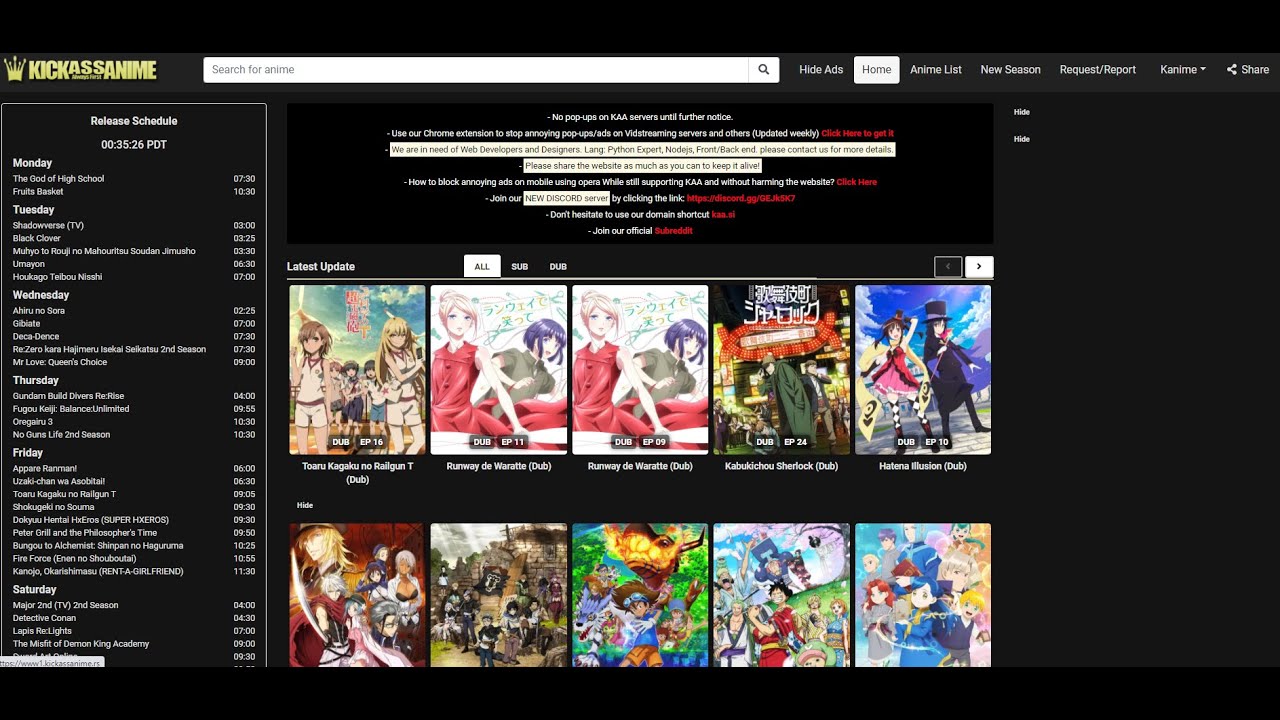The image size is (1280, 720).
Task: Click 'Click Here to get it' extension link
Action: coord(857,133)
